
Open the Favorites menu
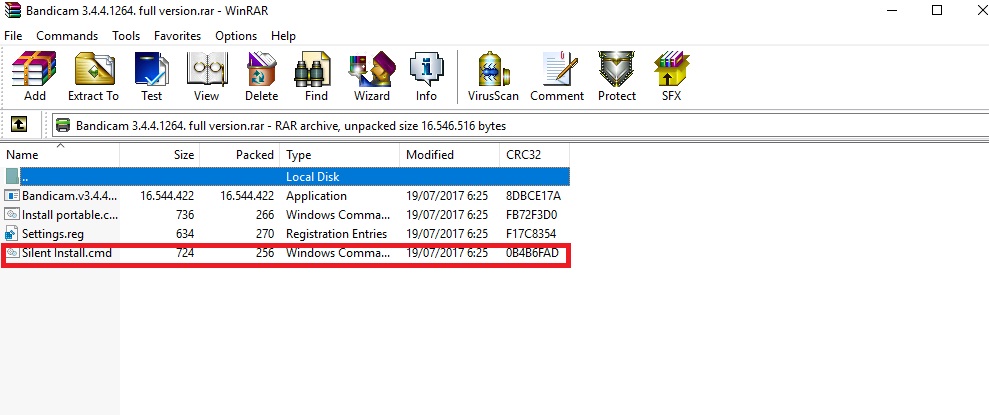tap(177, 36)
